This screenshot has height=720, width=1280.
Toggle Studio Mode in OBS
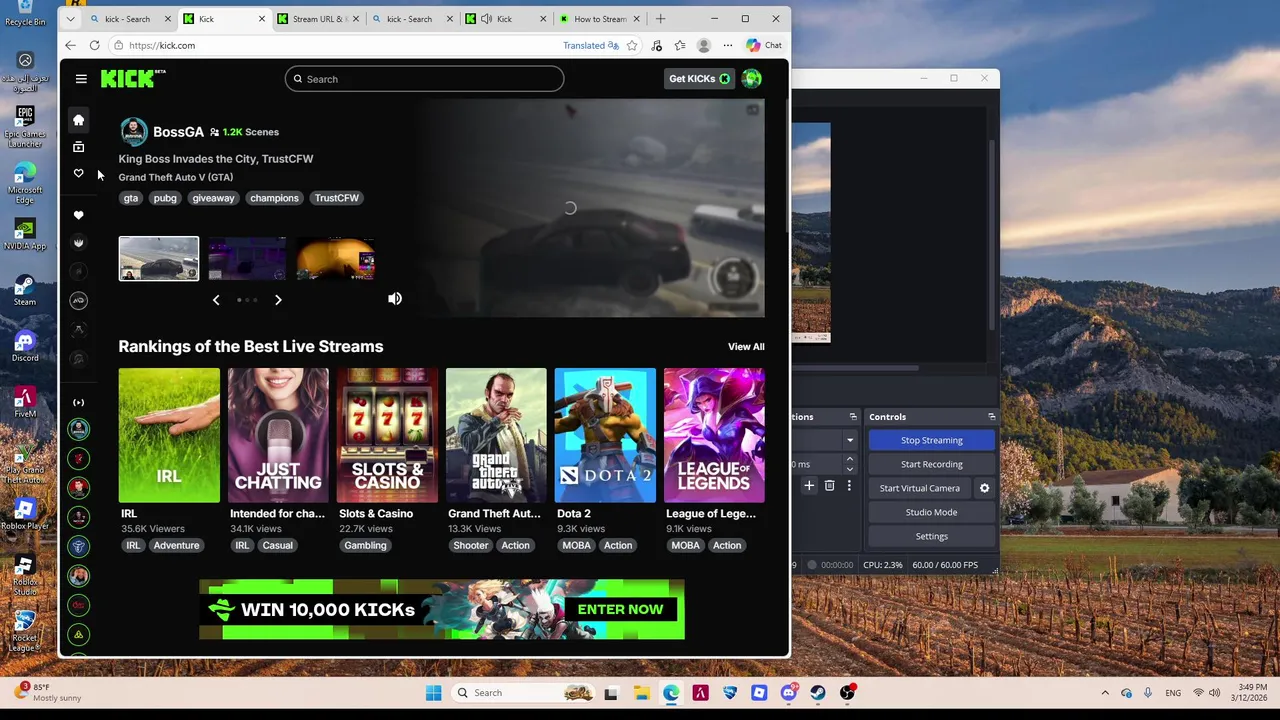(931, 513)
